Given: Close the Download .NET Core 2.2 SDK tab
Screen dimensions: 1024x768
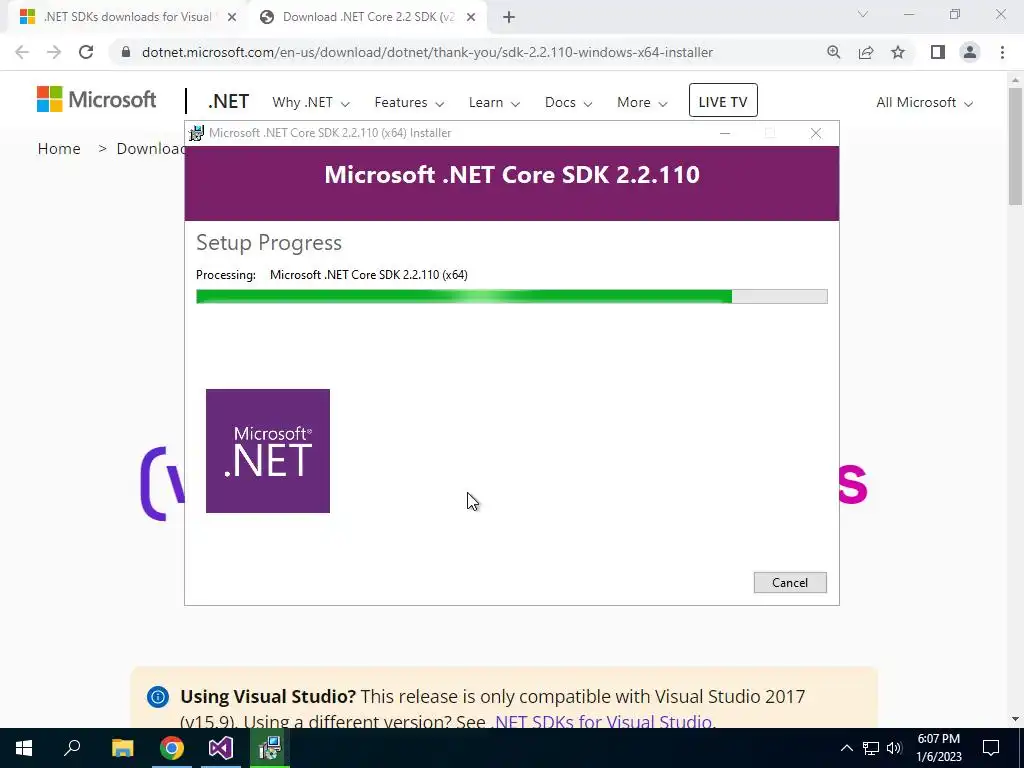Looking at the screenshot, I should 470,17.
